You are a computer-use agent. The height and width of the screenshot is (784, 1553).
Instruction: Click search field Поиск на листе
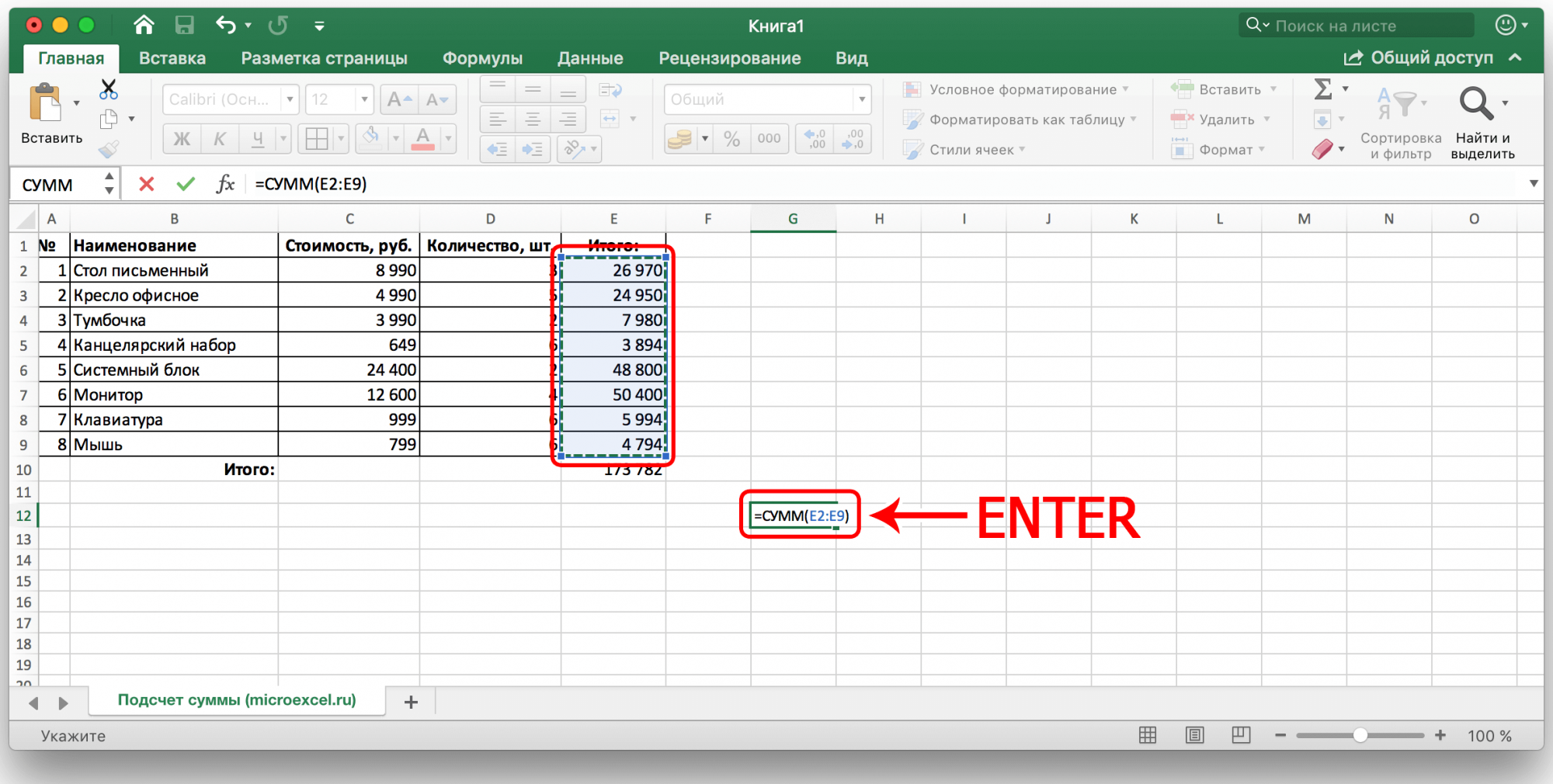[x=1356, y=26]
